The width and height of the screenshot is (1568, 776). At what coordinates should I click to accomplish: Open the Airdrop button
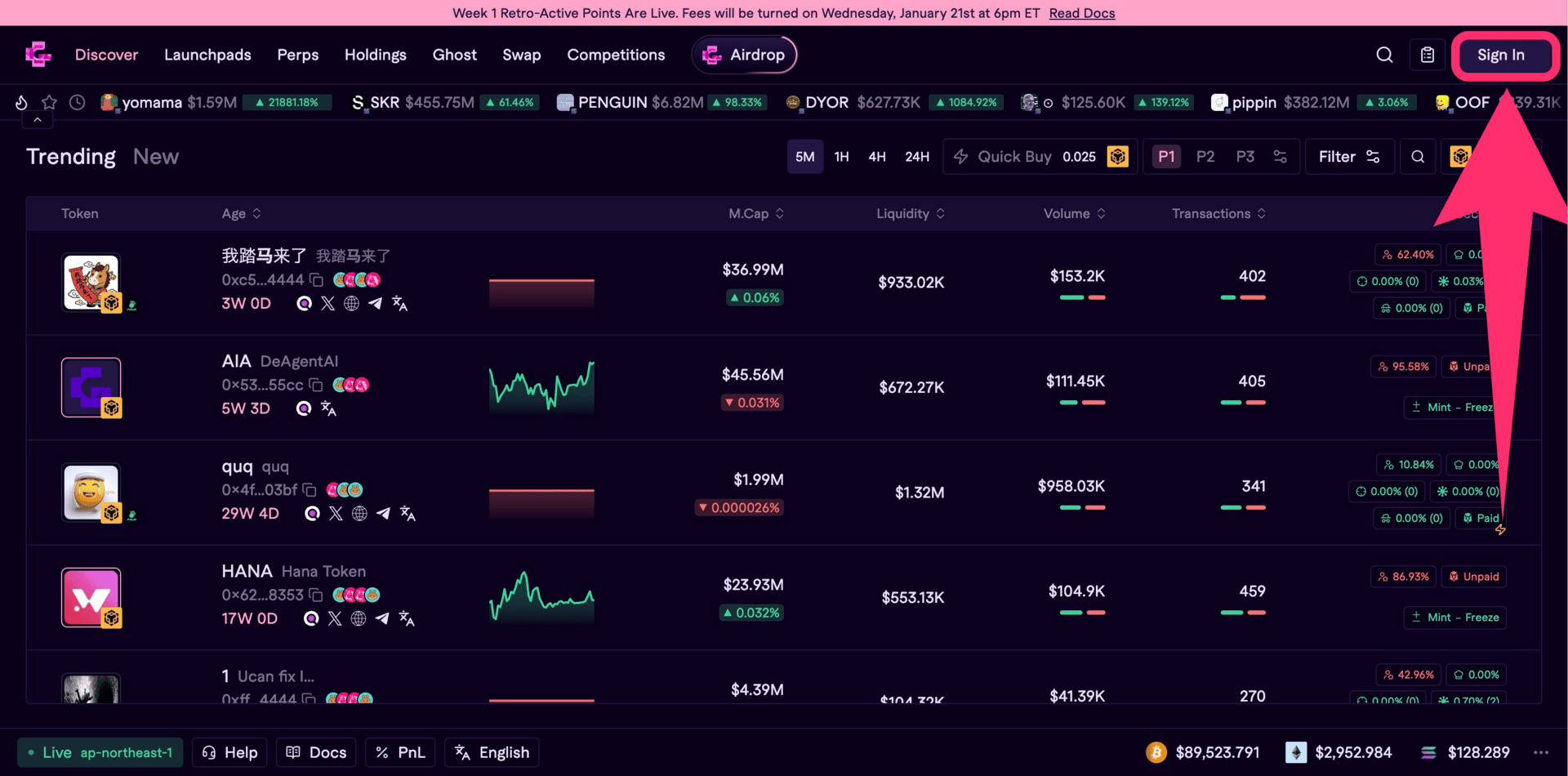pyautogui.click(x=744, y=55)
